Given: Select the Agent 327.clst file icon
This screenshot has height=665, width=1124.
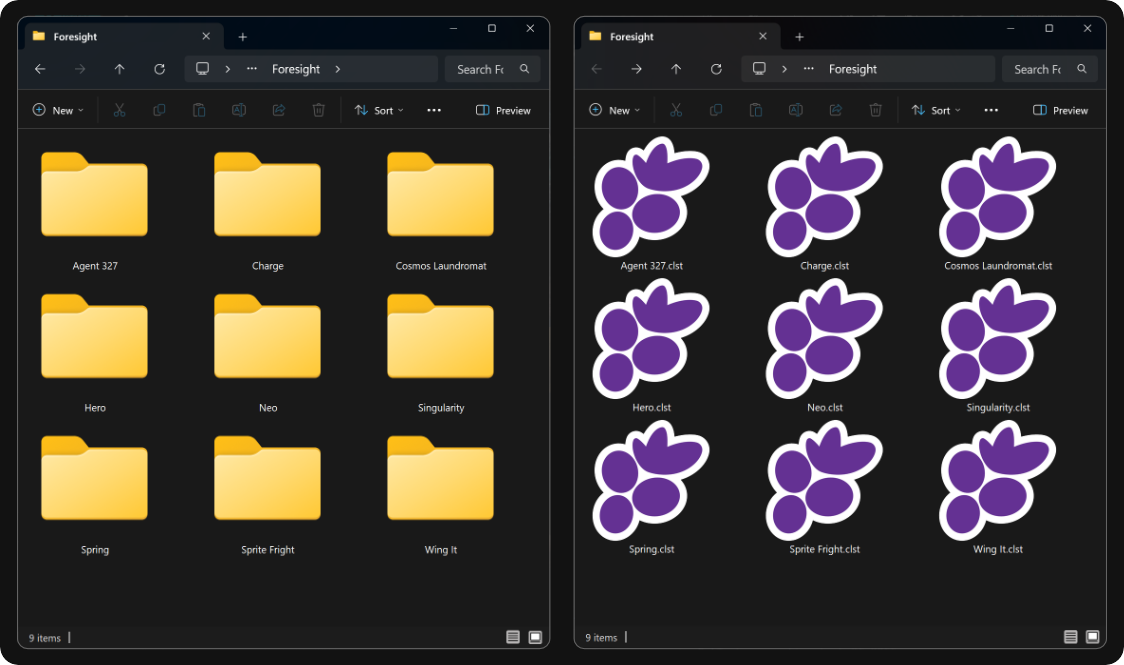Looking at the screenshot, I should (x=651, y=197).
